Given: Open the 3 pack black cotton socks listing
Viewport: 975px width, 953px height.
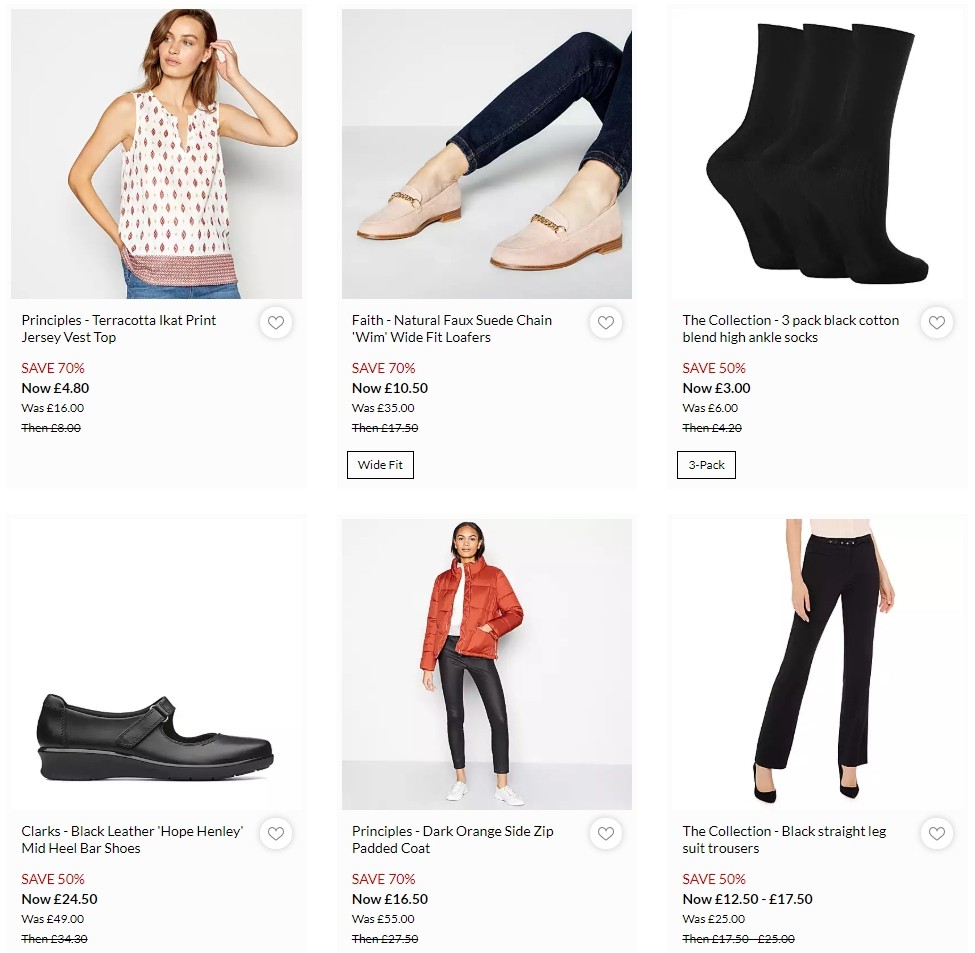Looking at the screenshot, I should point(790,328).
